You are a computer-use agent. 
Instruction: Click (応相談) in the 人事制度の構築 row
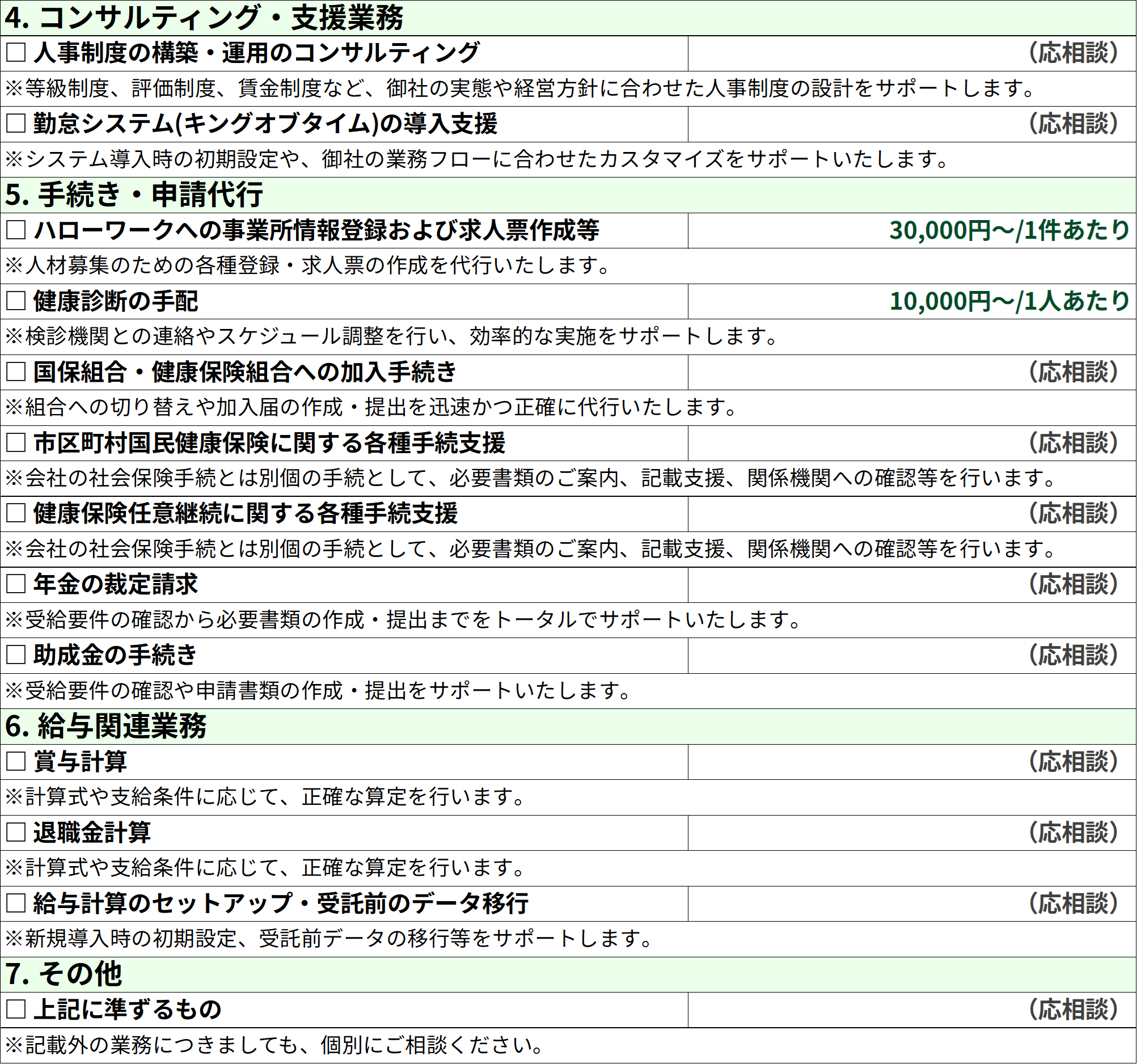click(1073, 53)
